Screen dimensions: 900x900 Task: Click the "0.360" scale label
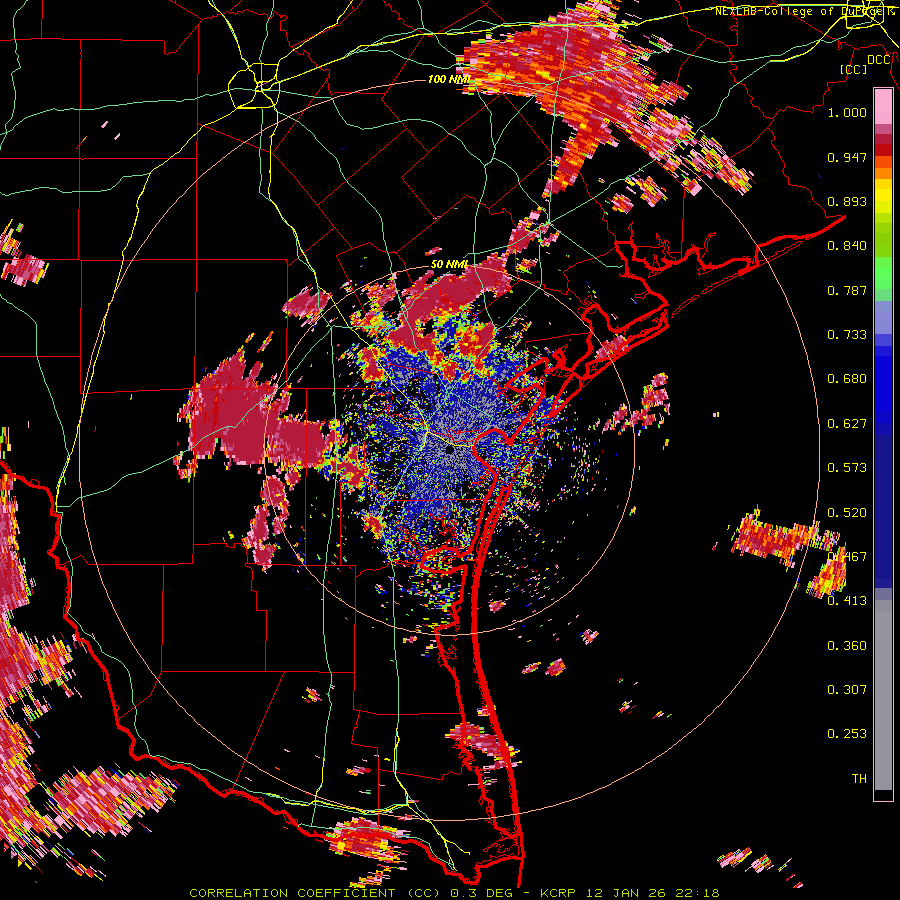(847, 646)
